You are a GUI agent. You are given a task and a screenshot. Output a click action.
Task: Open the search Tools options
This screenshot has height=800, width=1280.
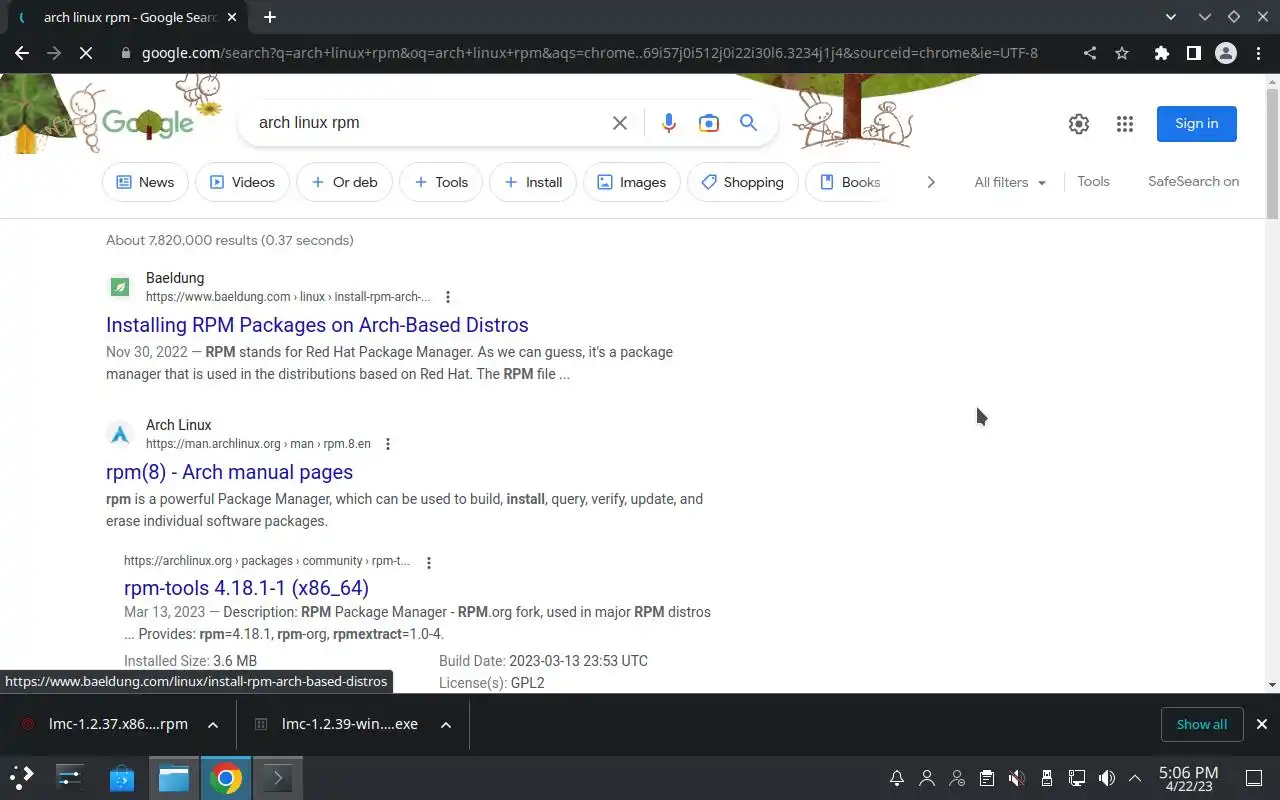click(1093, 182)
